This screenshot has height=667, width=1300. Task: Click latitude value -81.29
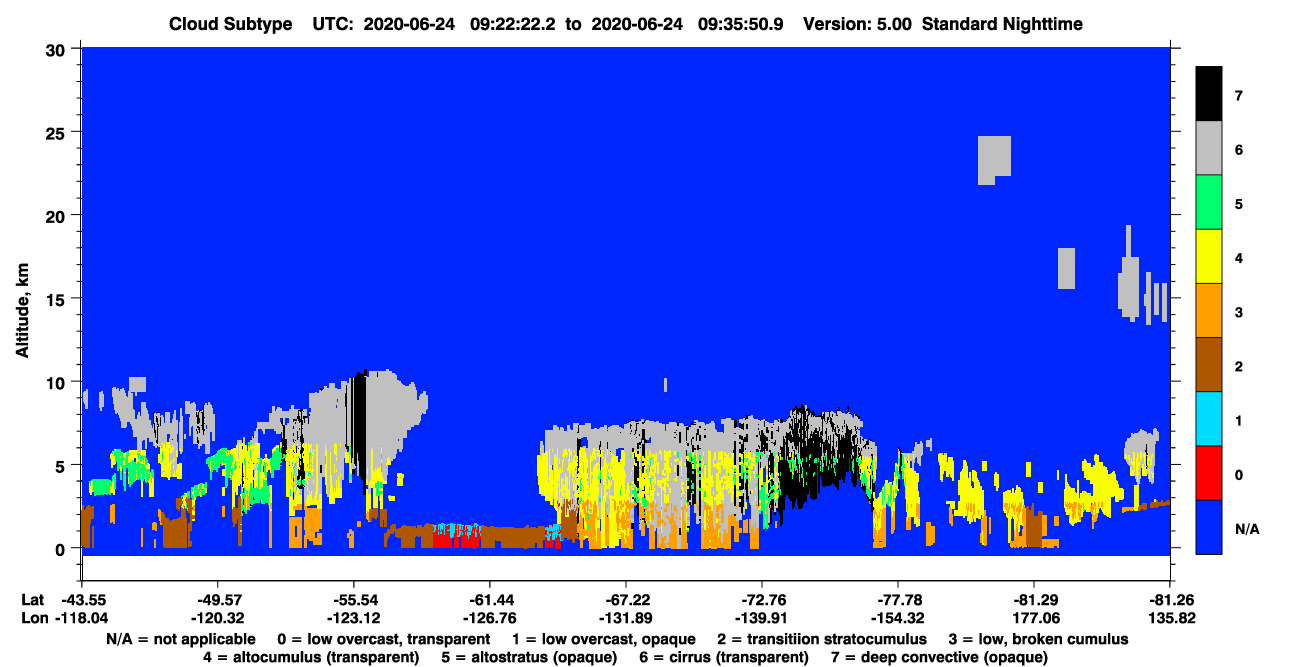(x=1033, y=599)
